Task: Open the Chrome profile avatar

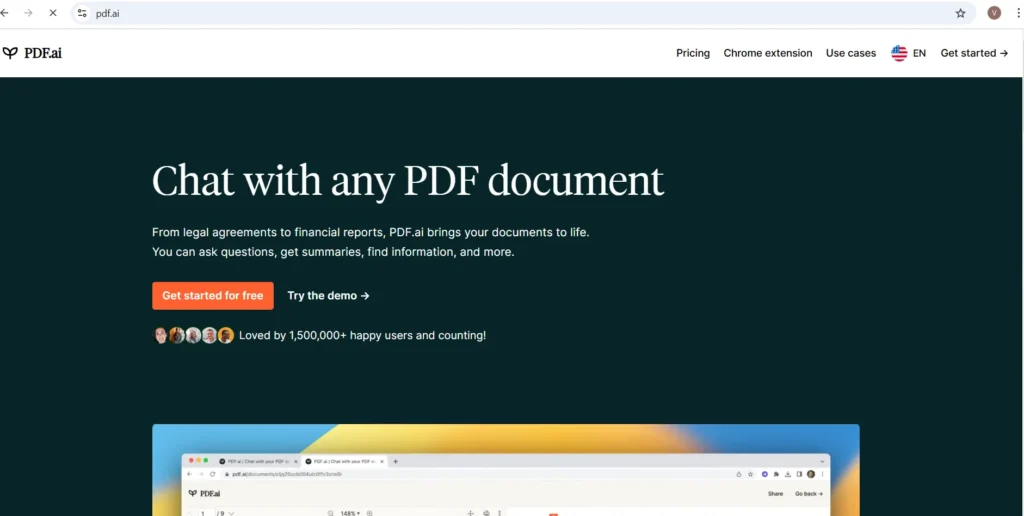Action: pyautogui.click(x=994, y=13)
